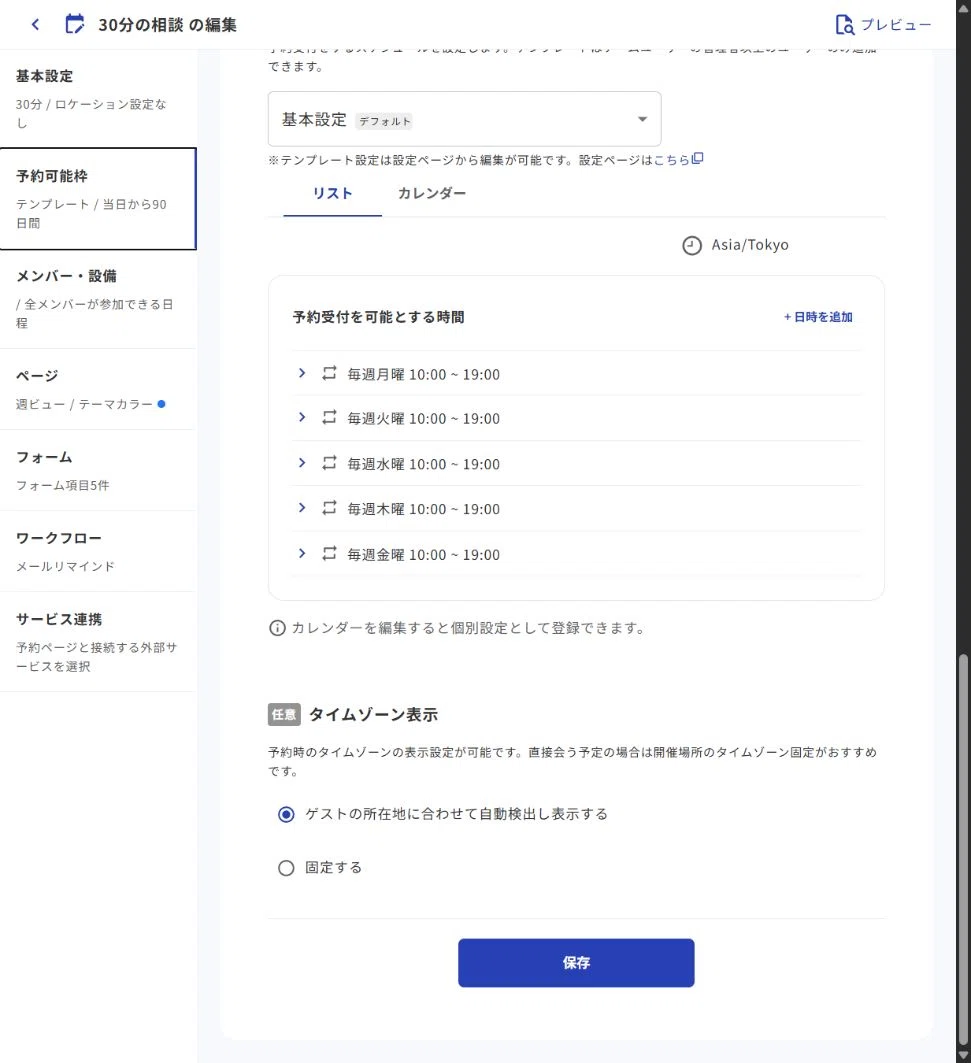Click the page vertical scrollbar thumb
The image size is (971, 1063).
click(963, 850)
